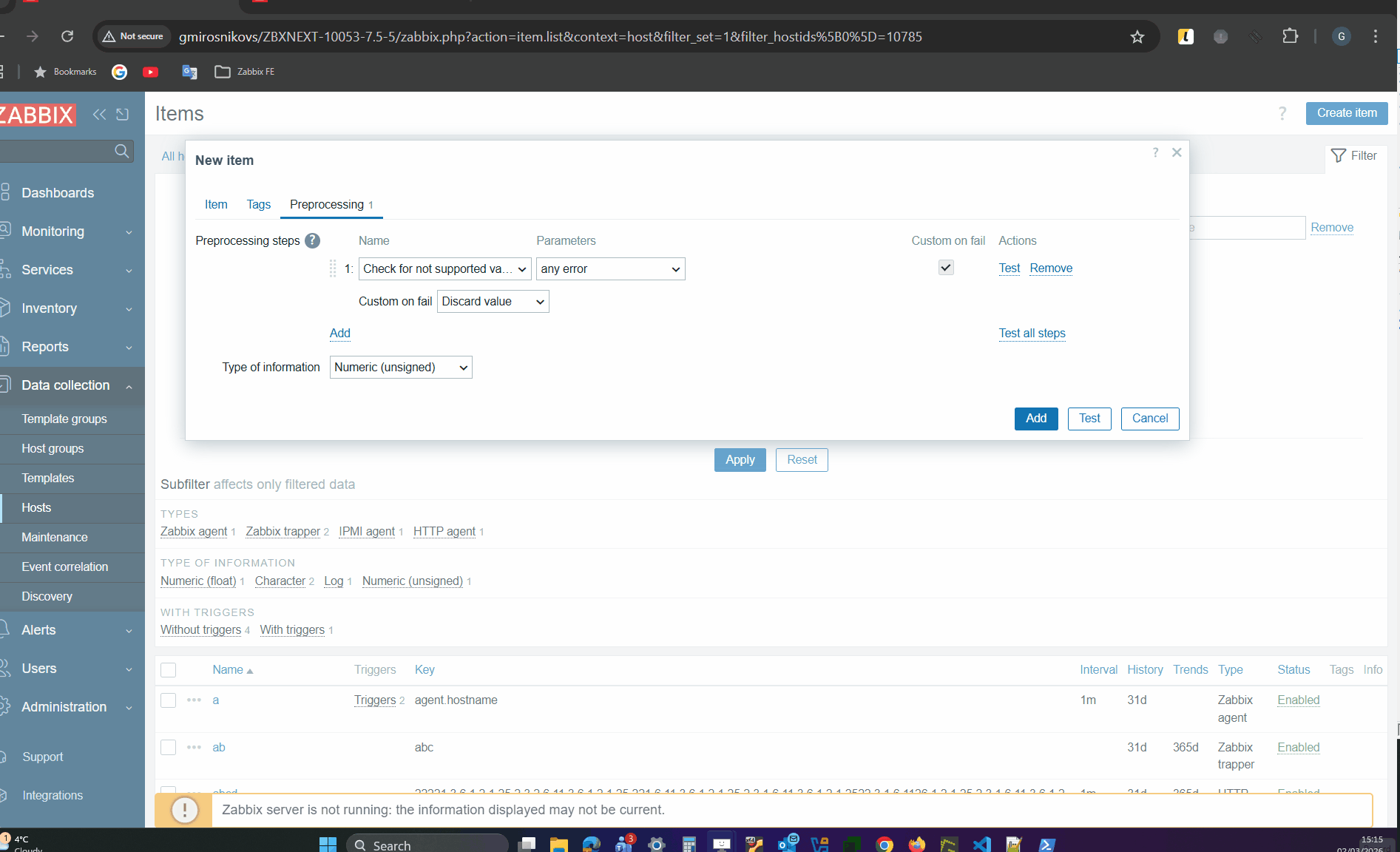
Task: Tick the checkbox for item 'a'
Action: coord(169,700)
